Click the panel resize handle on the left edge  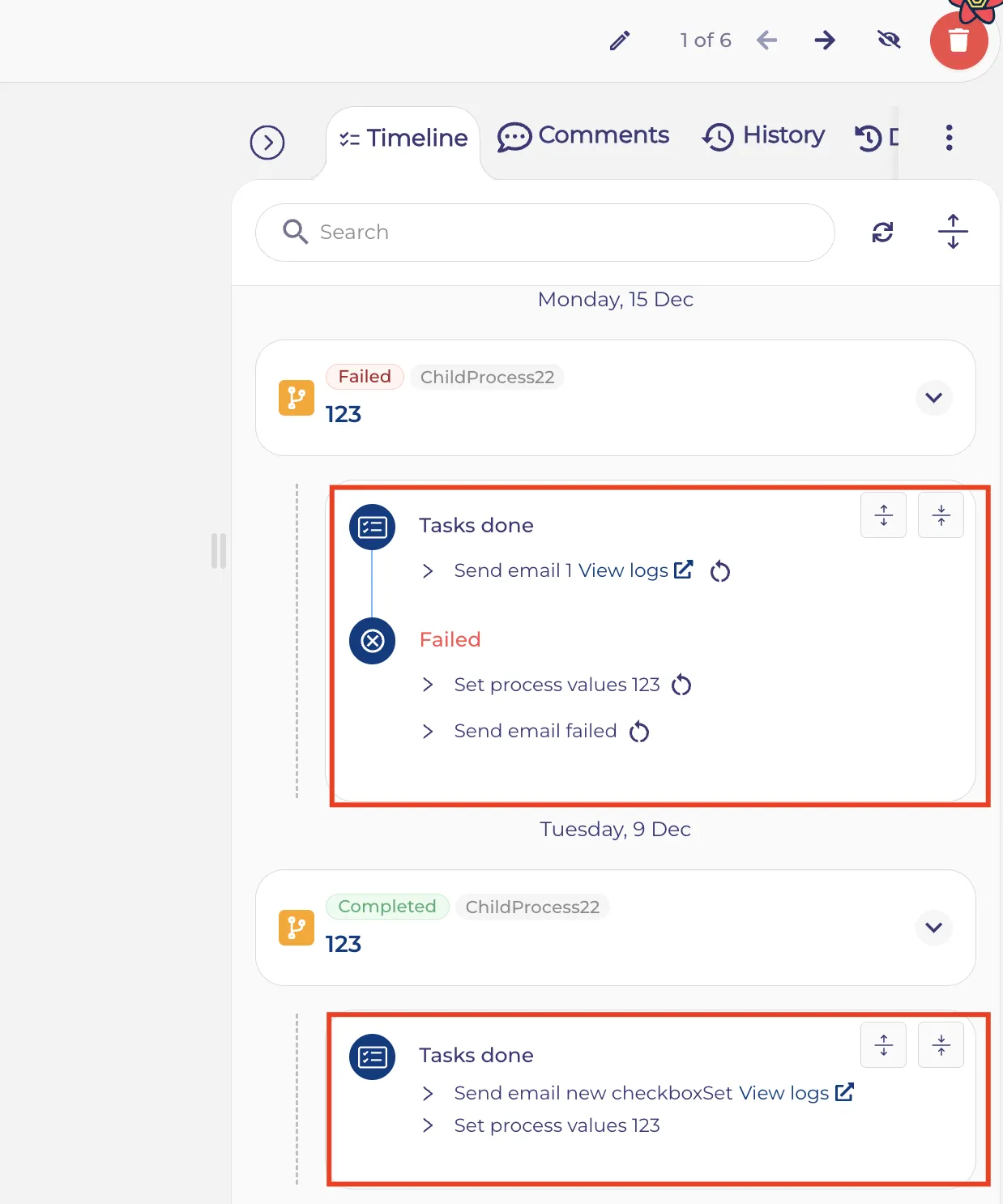click(219, 551)
